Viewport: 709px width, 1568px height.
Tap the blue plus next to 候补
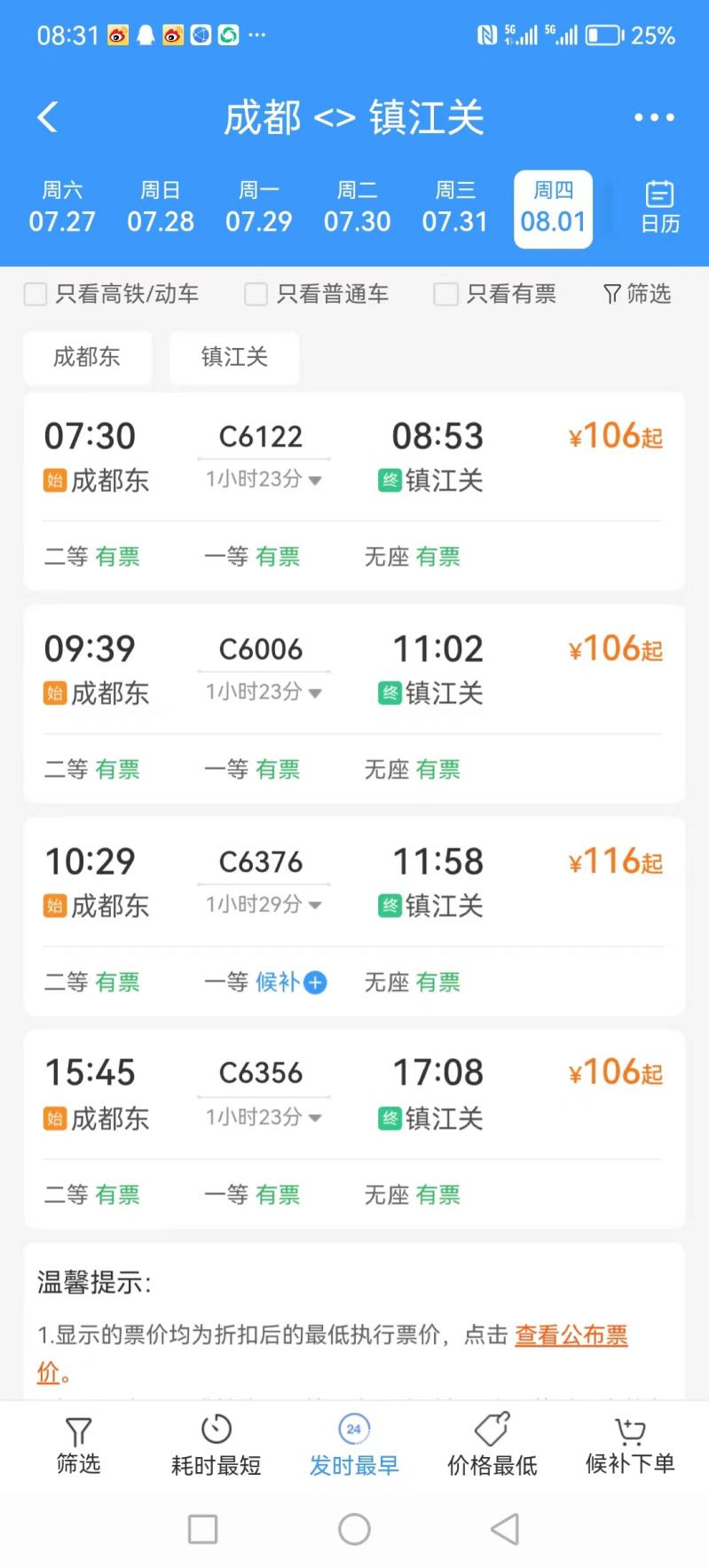pyautogui.click(x=315, y=982)
